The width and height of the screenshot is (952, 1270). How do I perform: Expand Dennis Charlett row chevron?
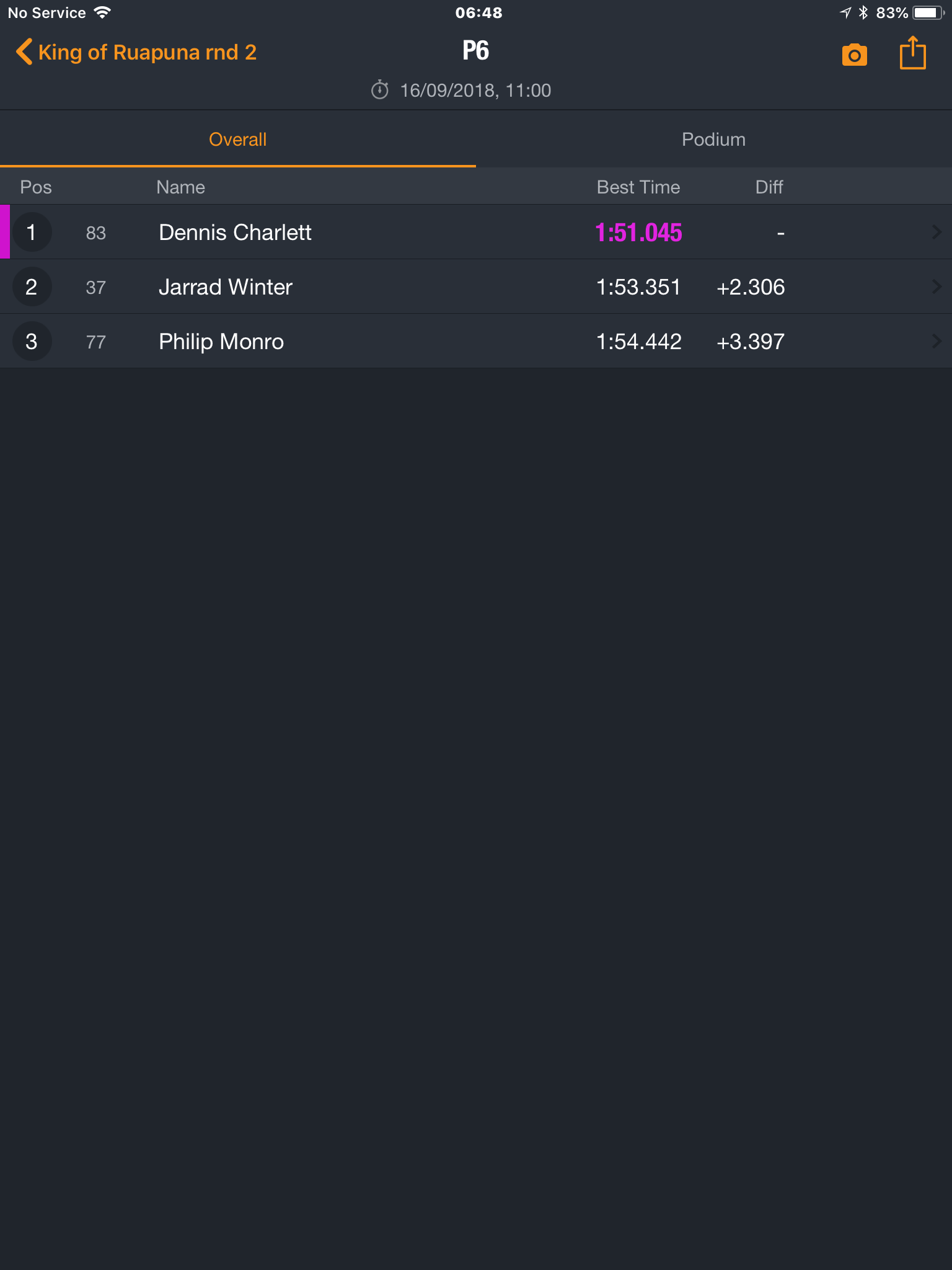point(937,232)
